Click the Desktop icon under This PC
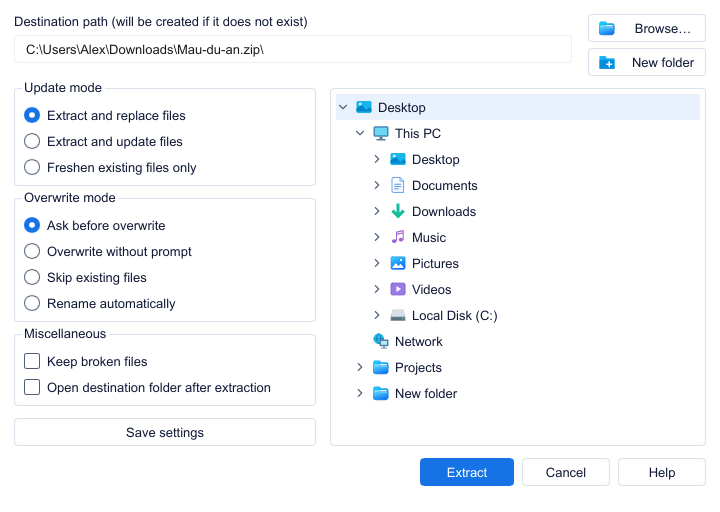This screenshot has width=720, height=512. click(398, 159)
